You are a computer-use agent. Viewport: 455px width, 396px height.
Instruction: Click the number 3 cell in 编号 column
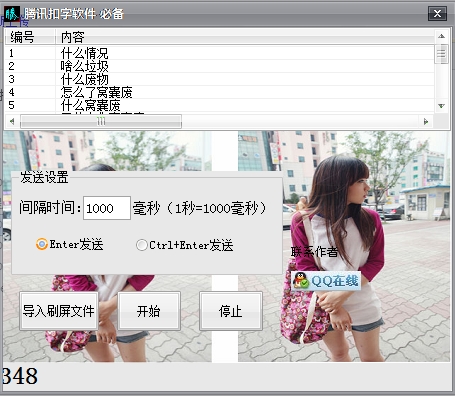click(11, 79)
